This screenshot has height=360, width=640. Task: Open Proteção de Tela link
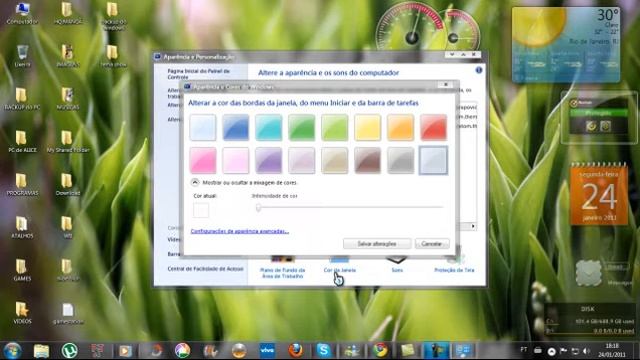pos(454,270)
